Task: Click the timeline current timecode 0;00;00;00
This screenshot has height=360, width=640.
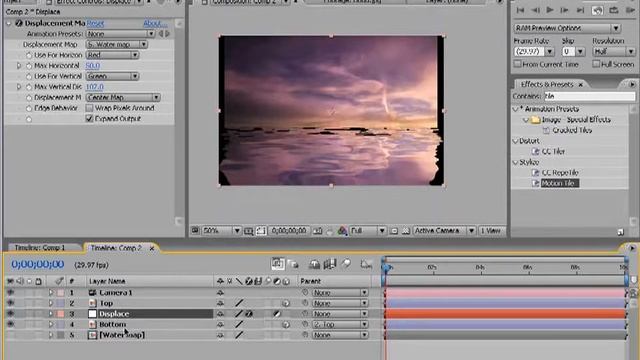Action: [38, 264]
